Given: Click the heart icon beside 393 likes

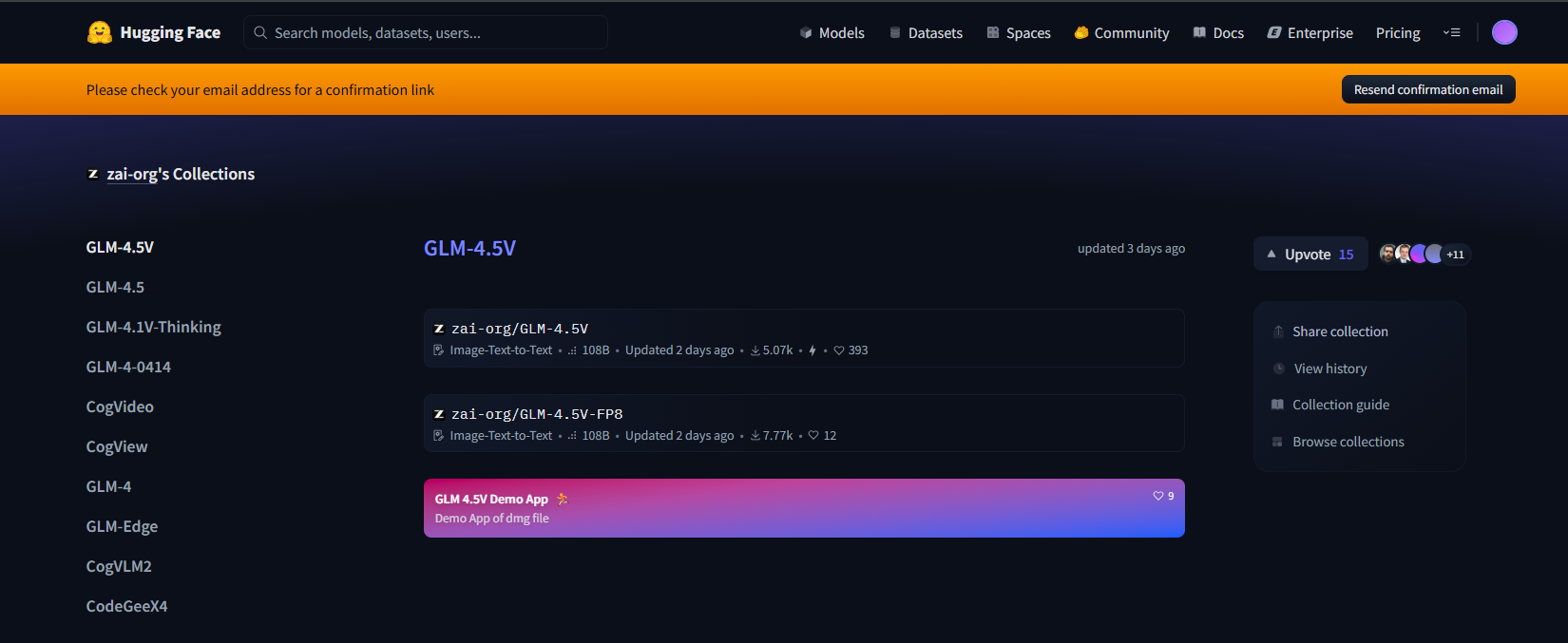Looking at the screenshot, I should [x=839, y=350].
